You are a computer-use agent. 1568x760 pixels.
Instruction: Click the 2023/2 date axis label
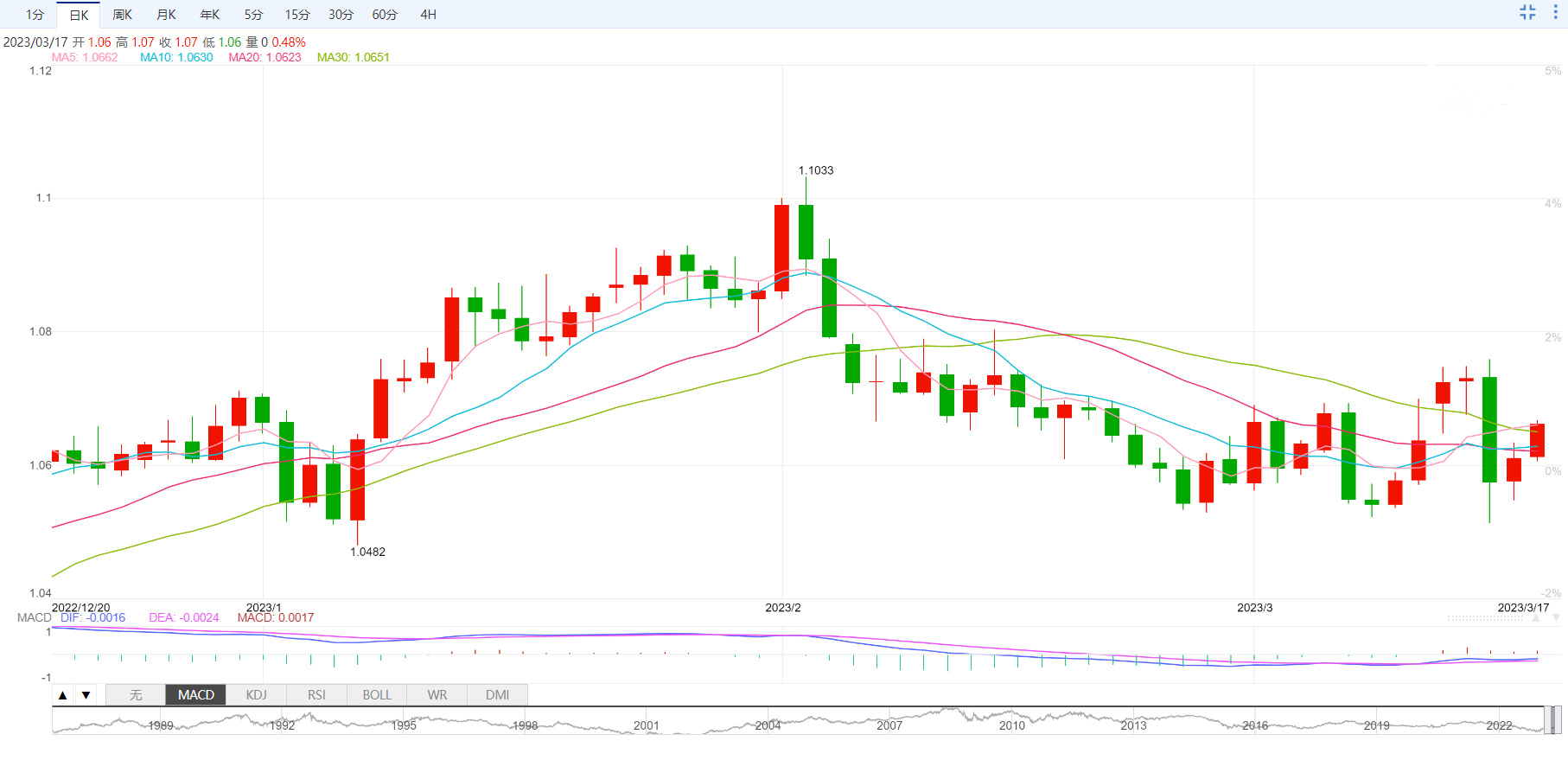tap(783, 608)
